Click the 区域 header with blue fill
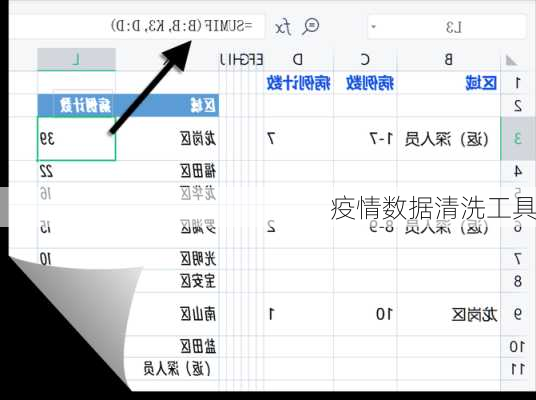The height and width of the screenshot is (400, 536). (x=168, y=106)
